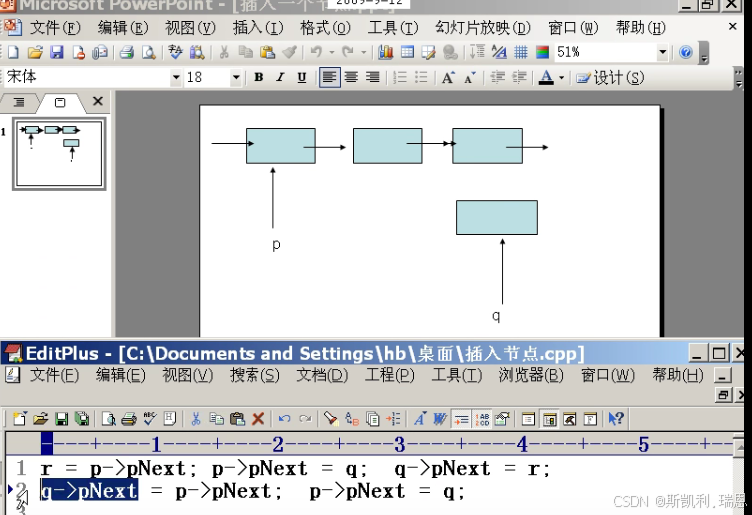752x515 pixels.
Task: Click EditPlus New file icon
Action: click(x=20, y=419)
